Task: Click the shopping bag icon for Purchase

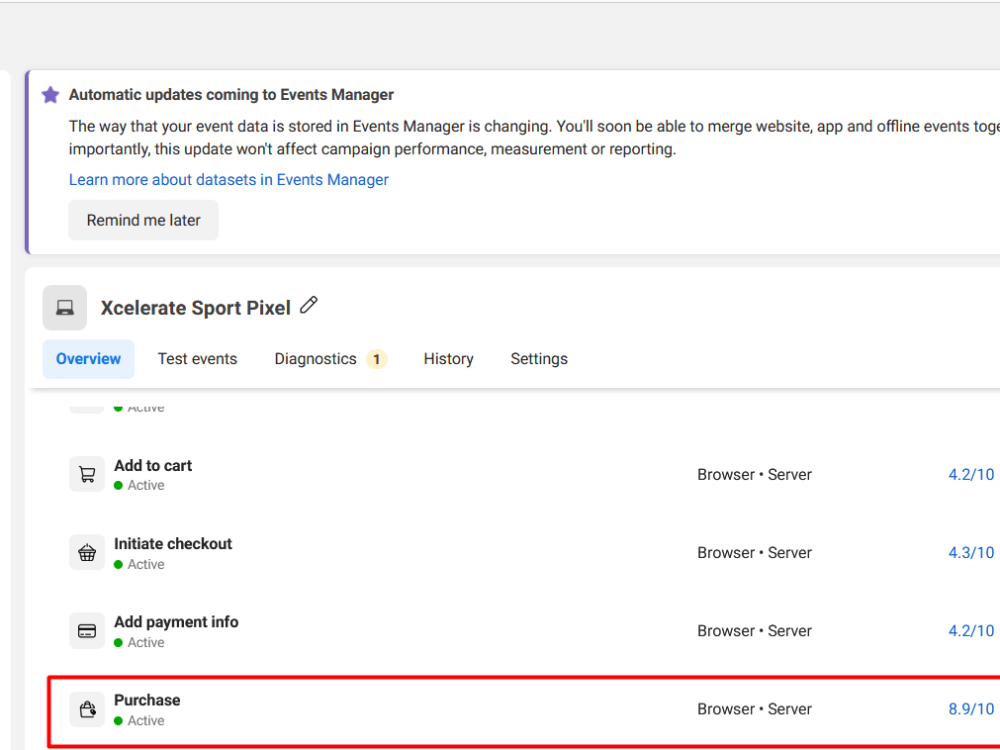Action: pyautogui.click(x=87, y=708)
